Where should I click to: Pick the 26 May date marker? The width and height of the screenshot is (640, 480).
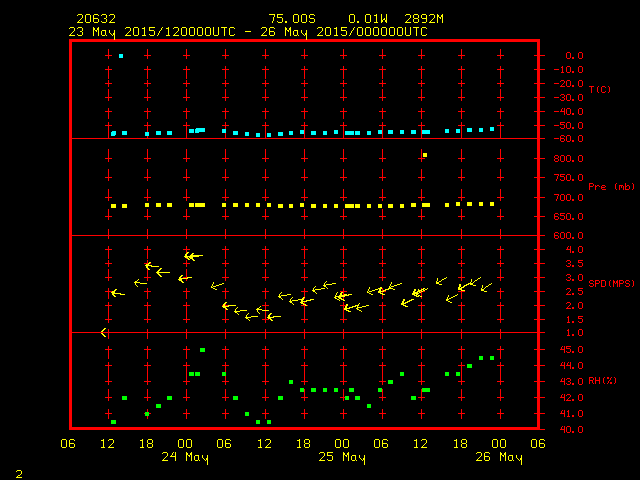tap(498, 458)
